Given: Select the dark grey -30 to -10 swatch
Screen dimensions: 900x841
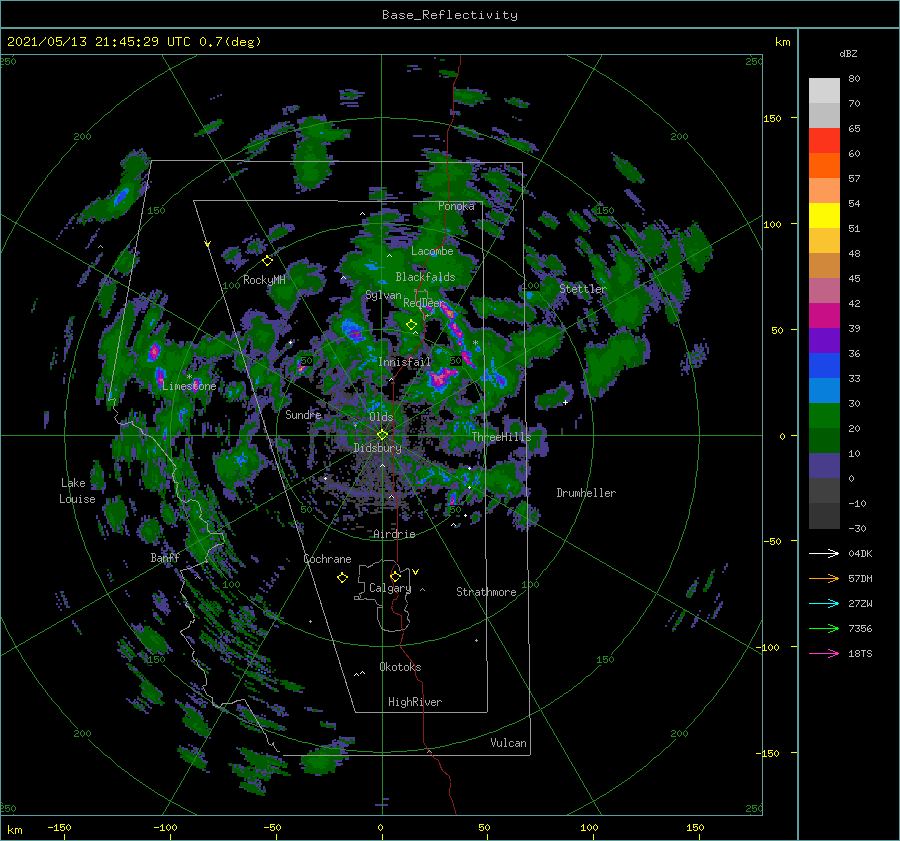Looking at the screenshot, I should pyautogui.click(x=824, y=516).
